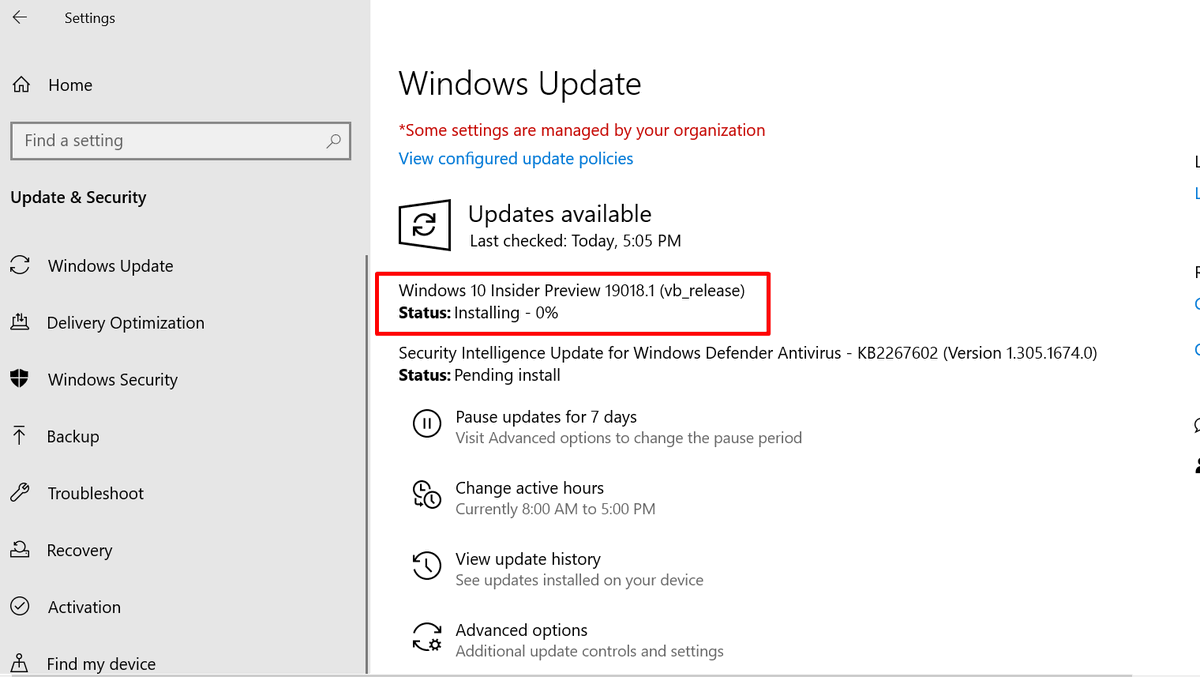Click the Find my device icon
1200x677 pixels.
20,662
